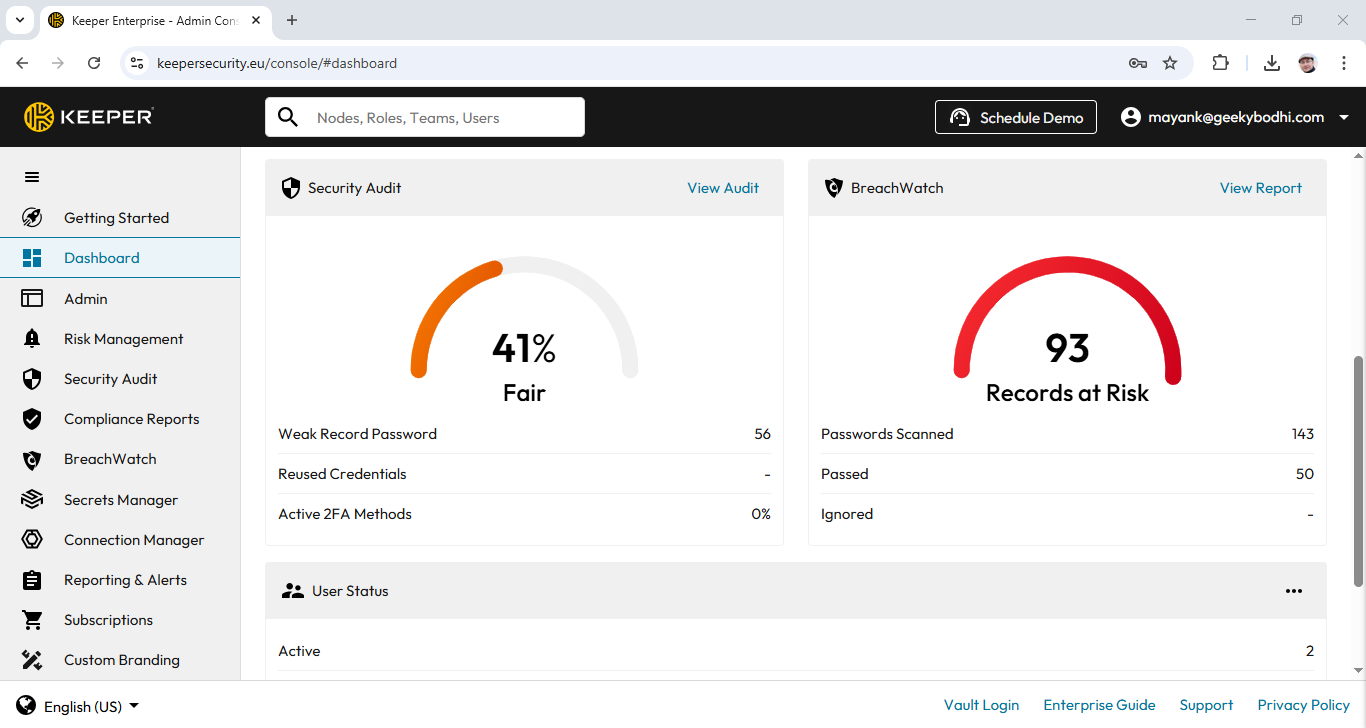Open the tab search dropdown arrow
This screenshot has height=728, width=1366.
(x=19, y=20)
